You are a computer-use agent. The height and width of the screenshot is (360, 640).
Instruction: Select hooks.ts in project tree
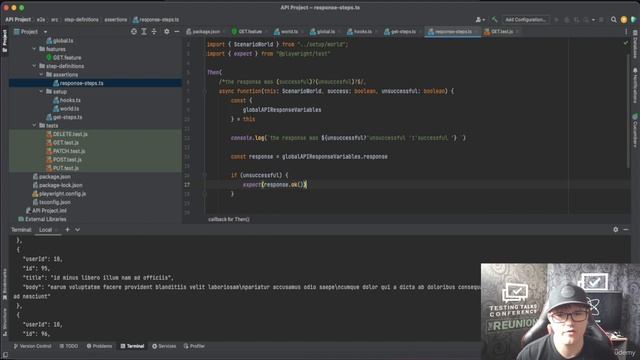[x=70, y=100]
